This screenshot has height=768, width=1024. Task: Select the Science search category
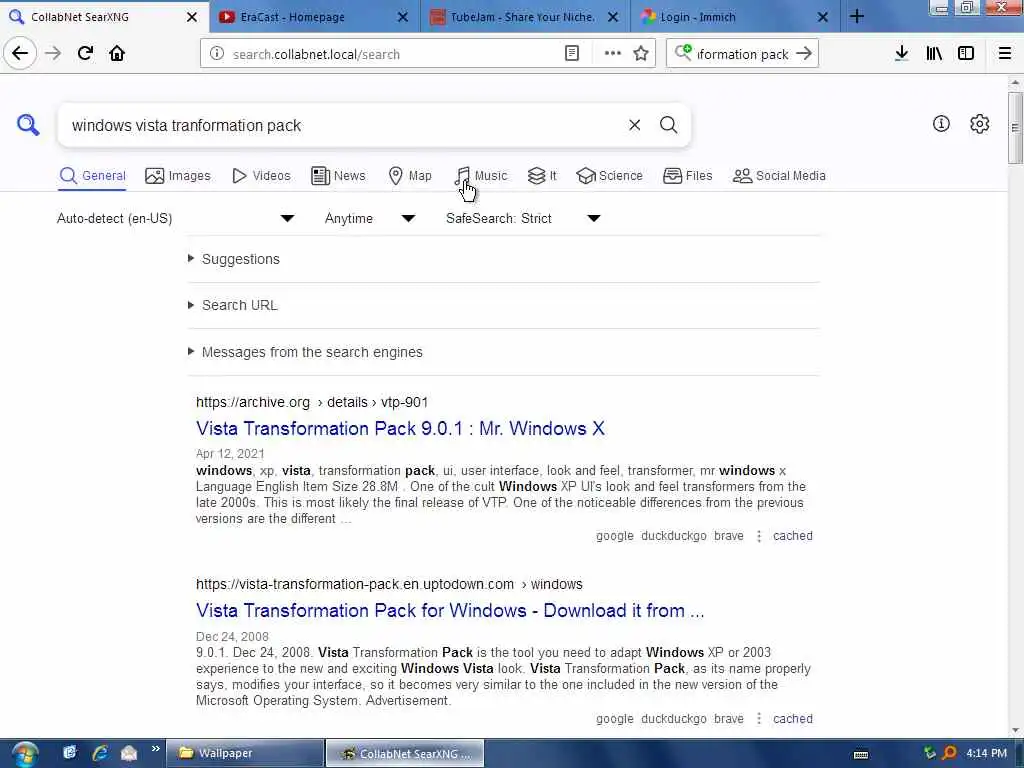[x=609, y=176]
